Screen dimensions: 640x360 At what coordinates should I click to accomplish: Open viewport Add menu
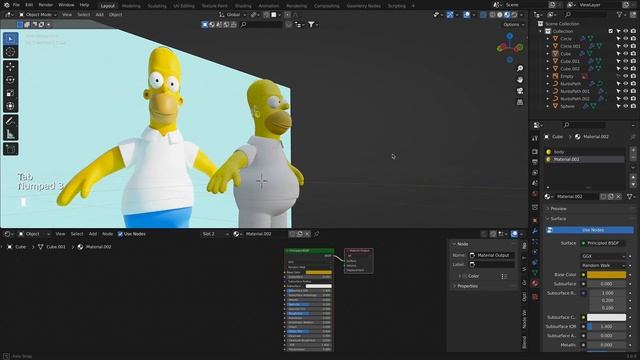(99, 15)
